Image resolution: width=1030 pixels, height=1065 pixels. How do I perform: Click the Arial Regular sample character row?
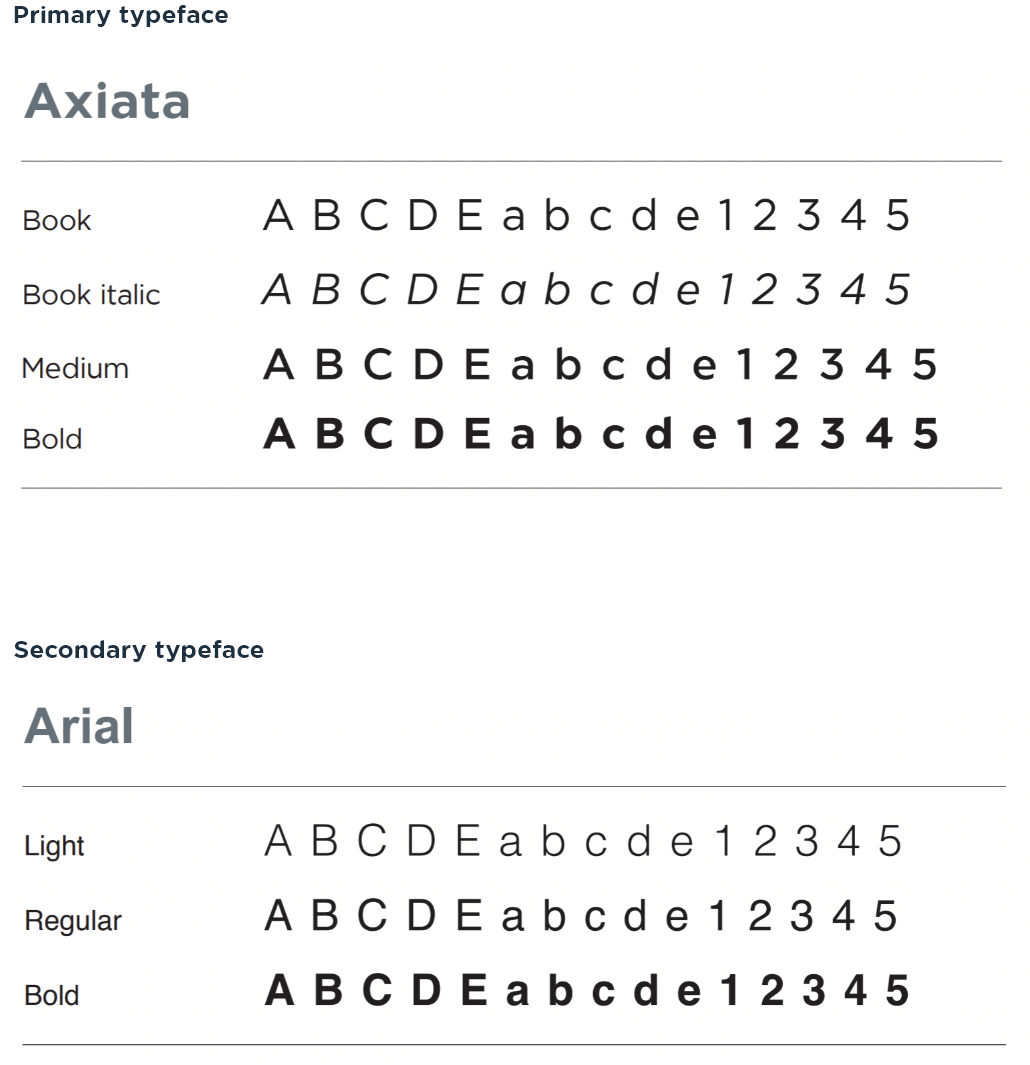tap(581, 916)
